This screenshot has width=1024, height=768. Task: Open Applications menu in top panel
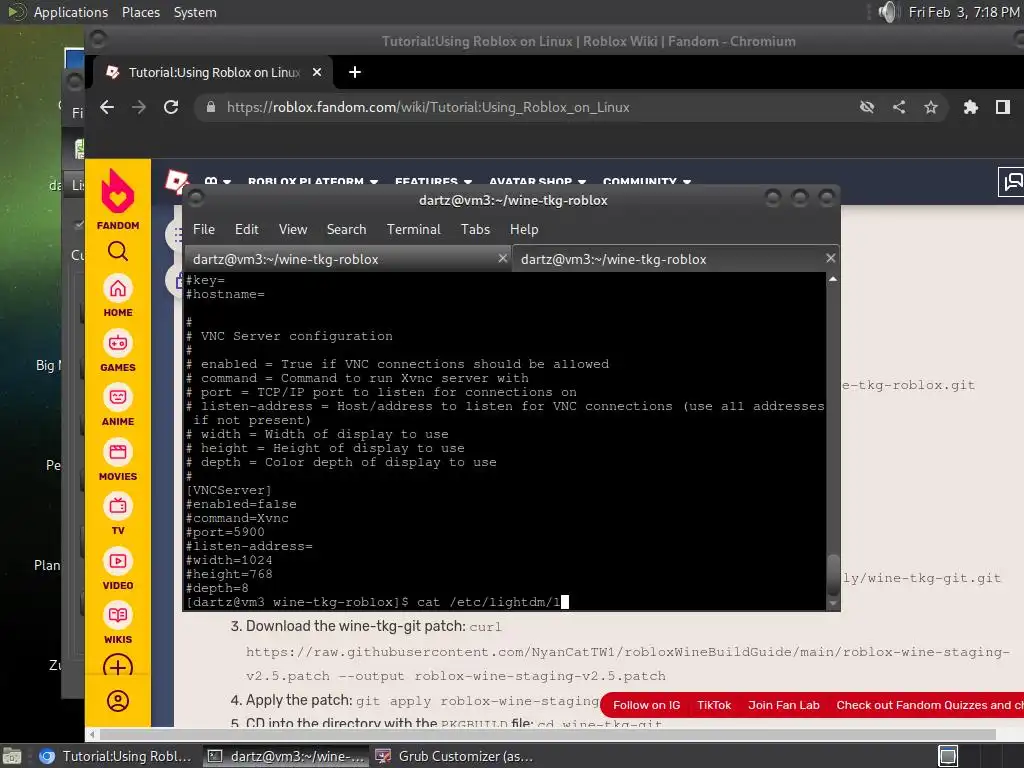click(71, 12)
